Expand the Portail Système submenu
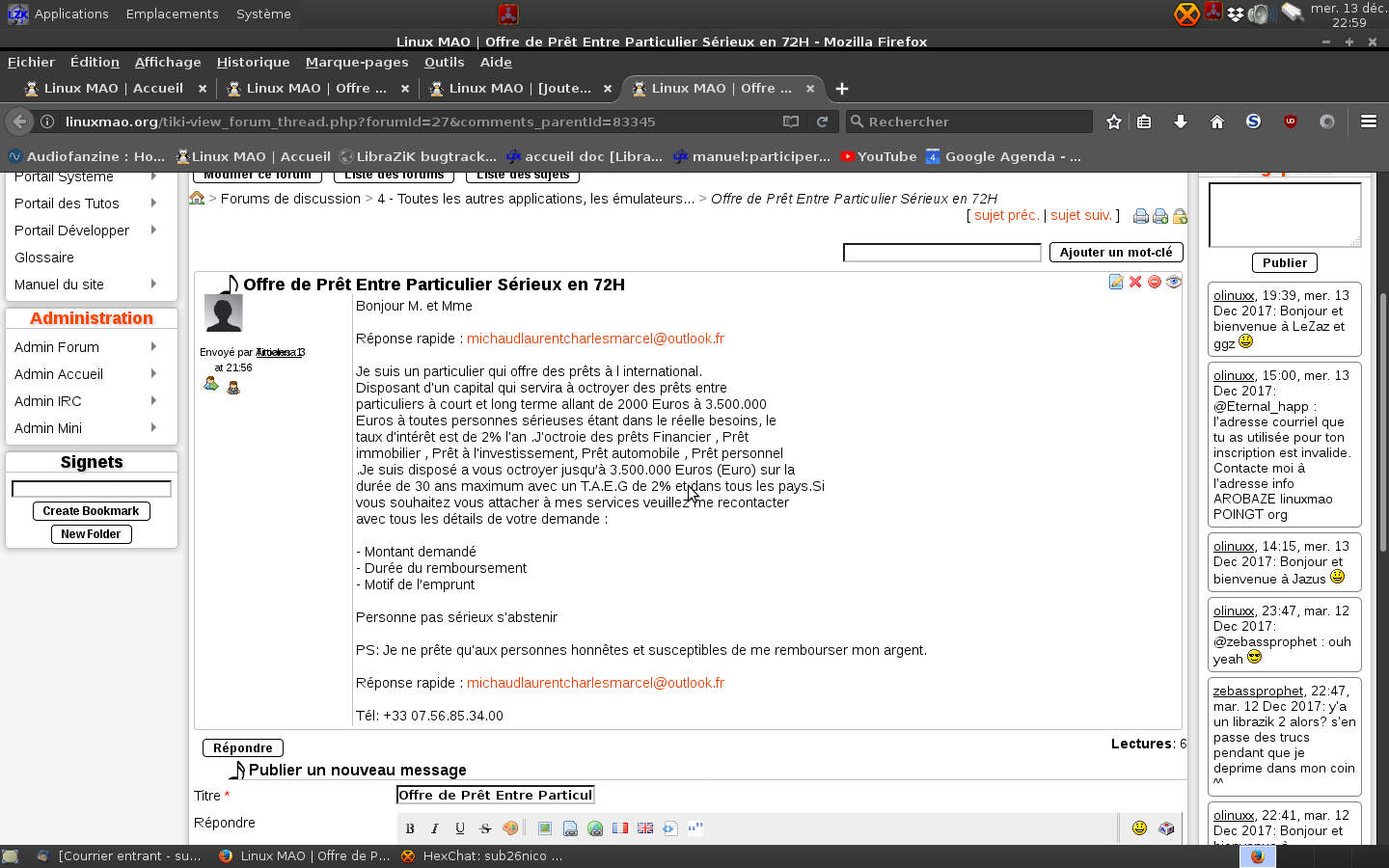 click(153, 176)
